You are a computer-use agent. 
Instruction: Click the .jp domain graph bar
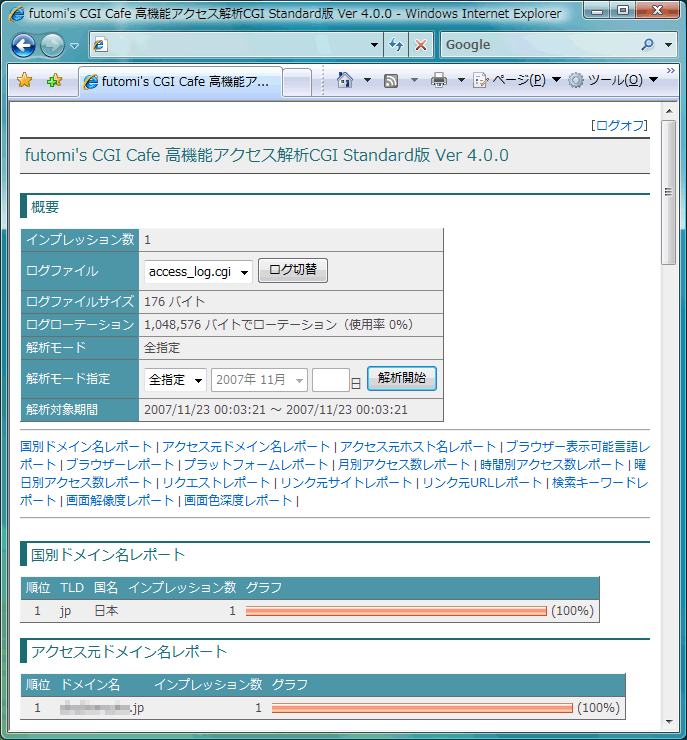(x=422, y=708)
